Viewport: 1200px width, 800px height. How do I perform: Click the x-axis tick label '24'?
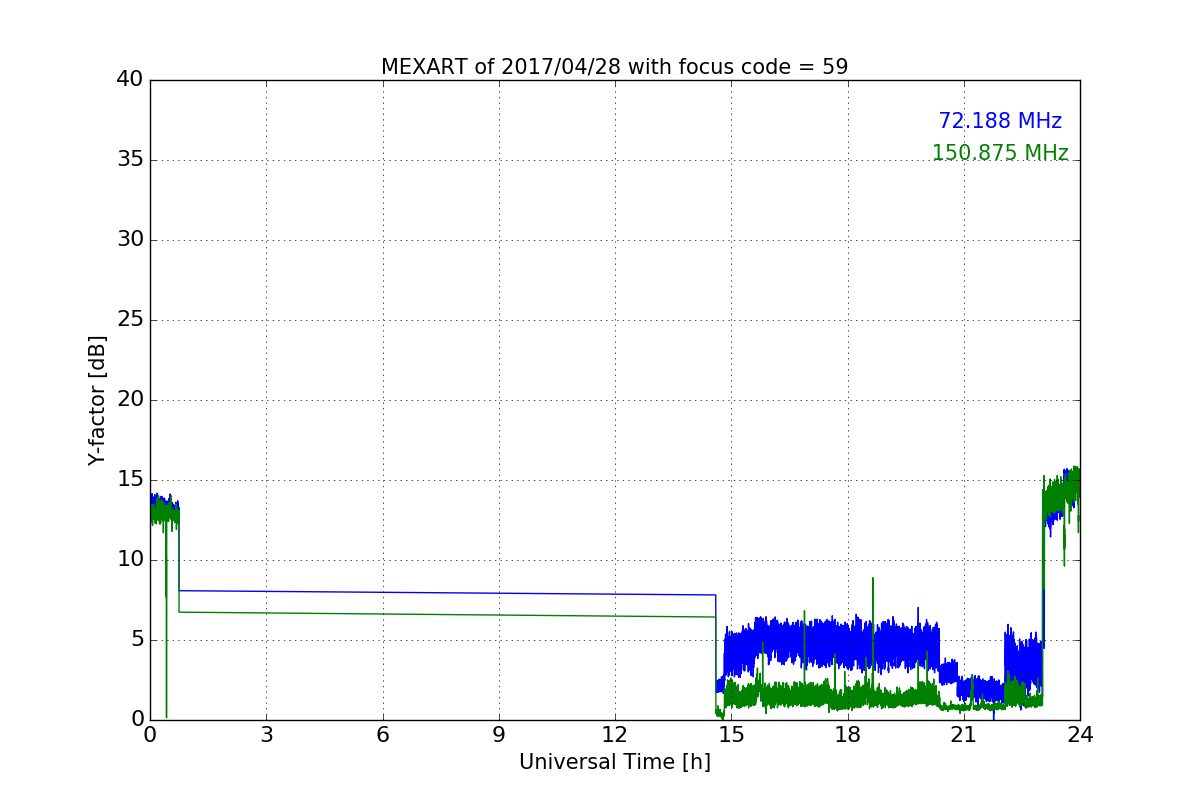1080,735
